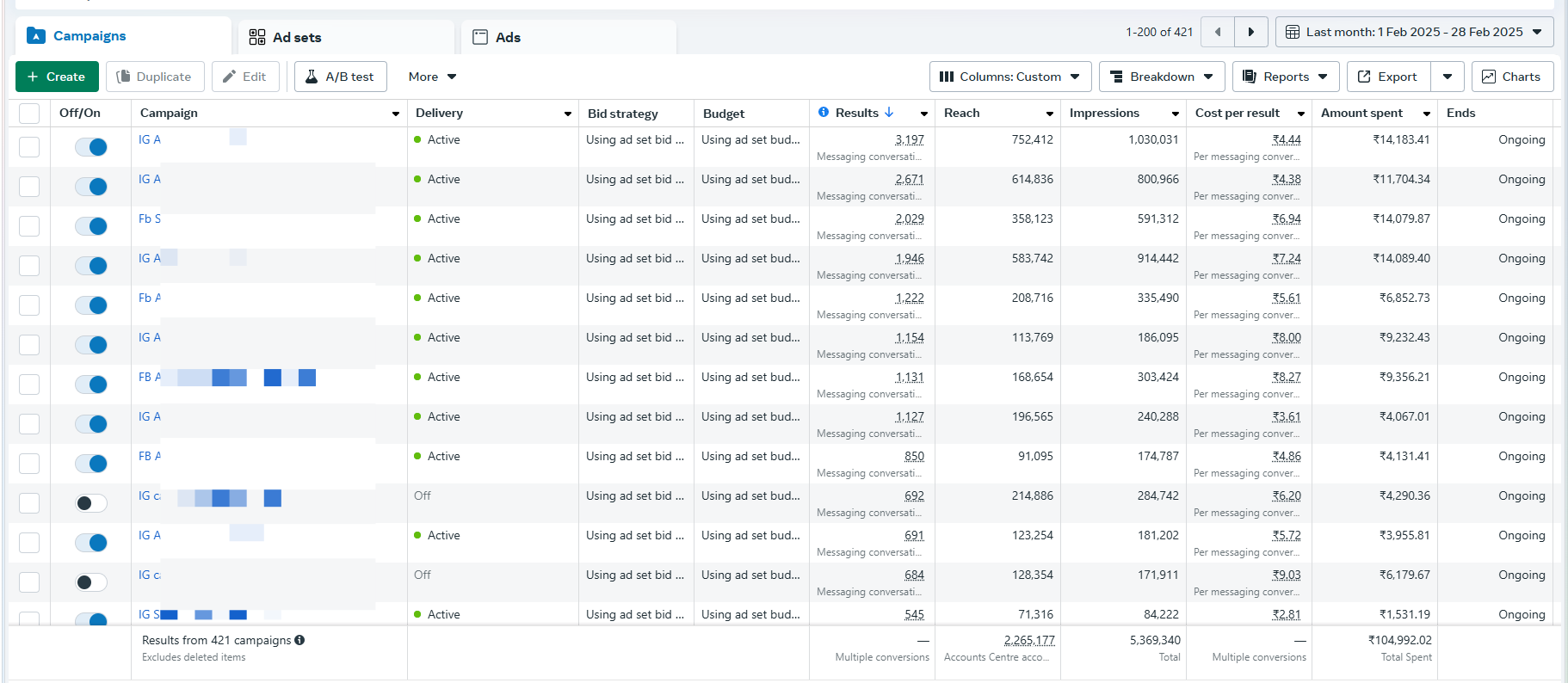Export the table data
This screenshot has width=1568, height=683.
pos(1388,77)
